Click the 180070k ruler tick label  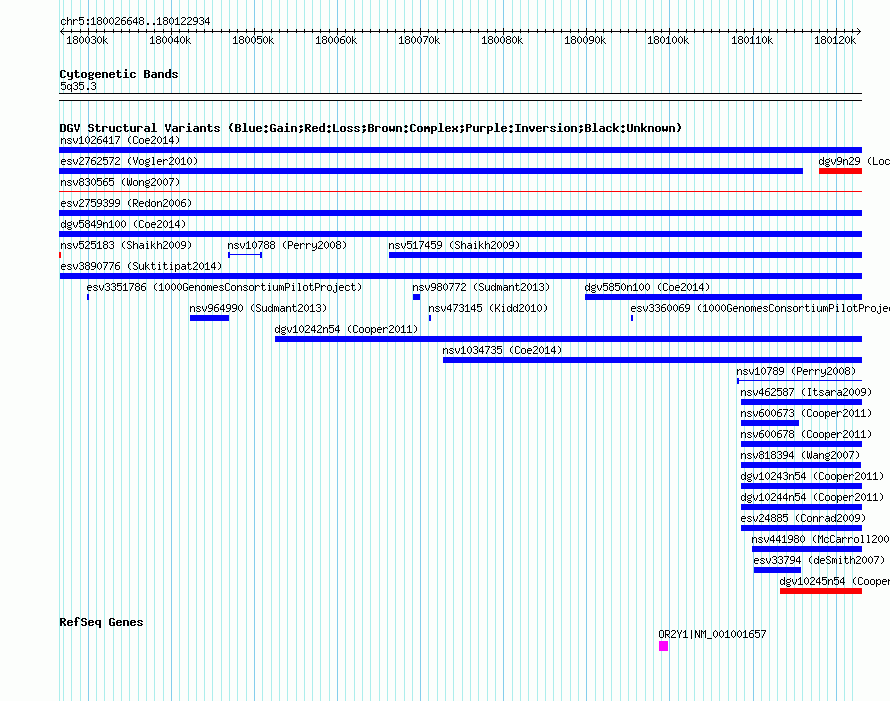coord(419,40)
